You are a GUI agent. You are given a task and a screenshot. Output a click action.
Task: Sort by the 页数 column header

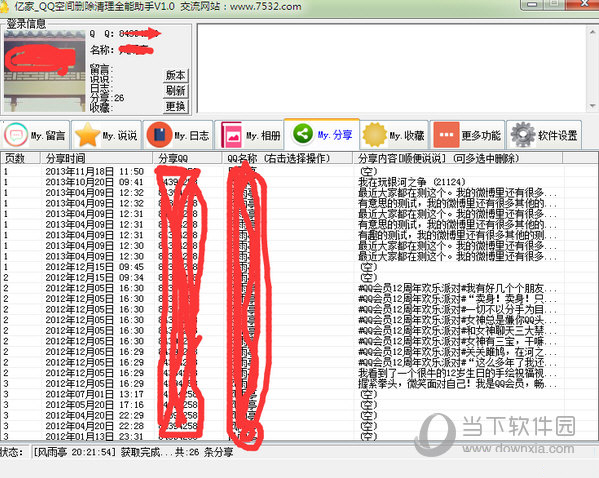tap(20, 158)
